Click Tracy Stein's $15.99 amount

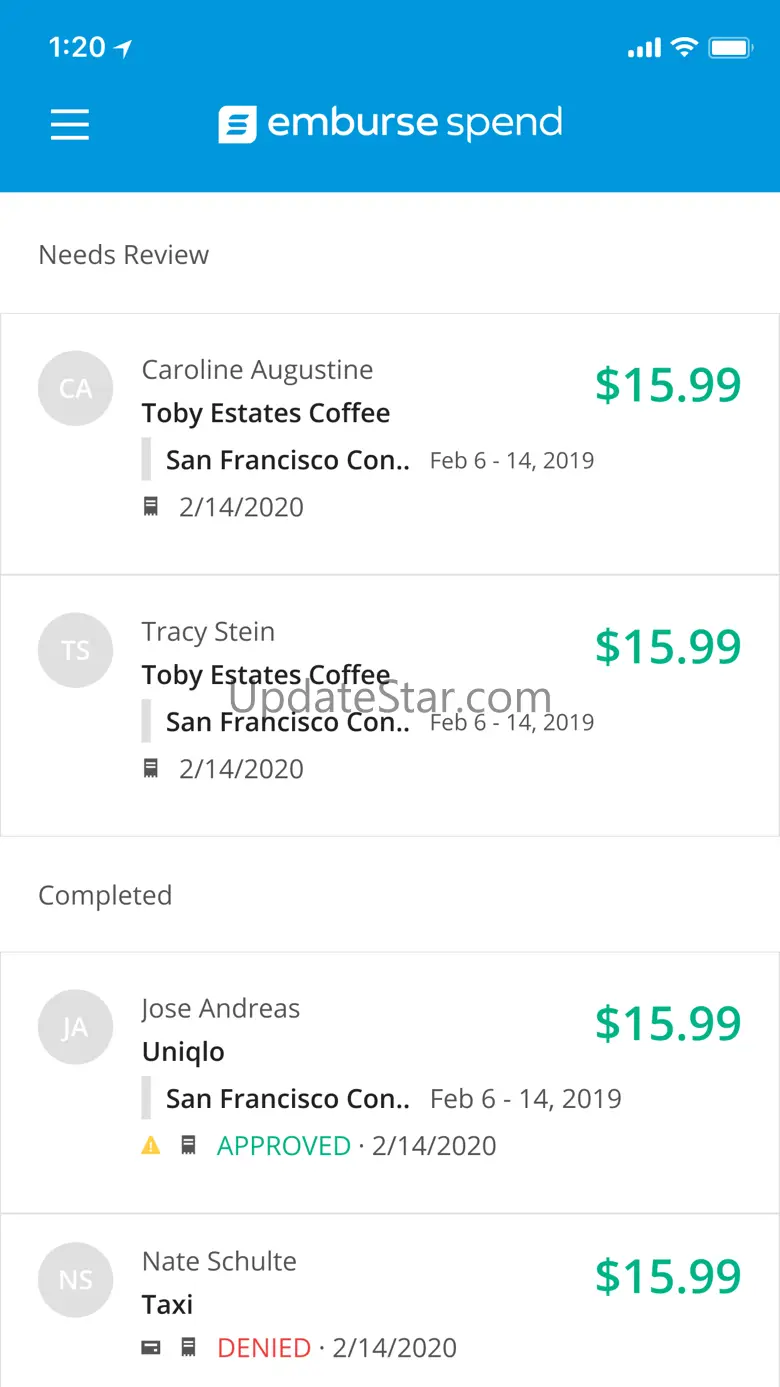[668, 647]
